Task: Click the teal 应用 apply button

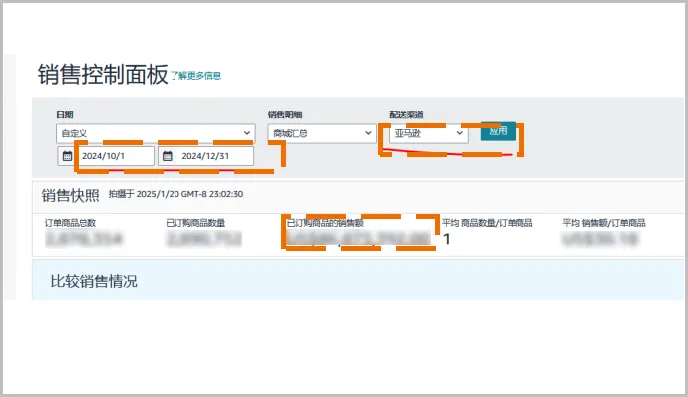Action: pyautogui.click(x=498, y=131)
